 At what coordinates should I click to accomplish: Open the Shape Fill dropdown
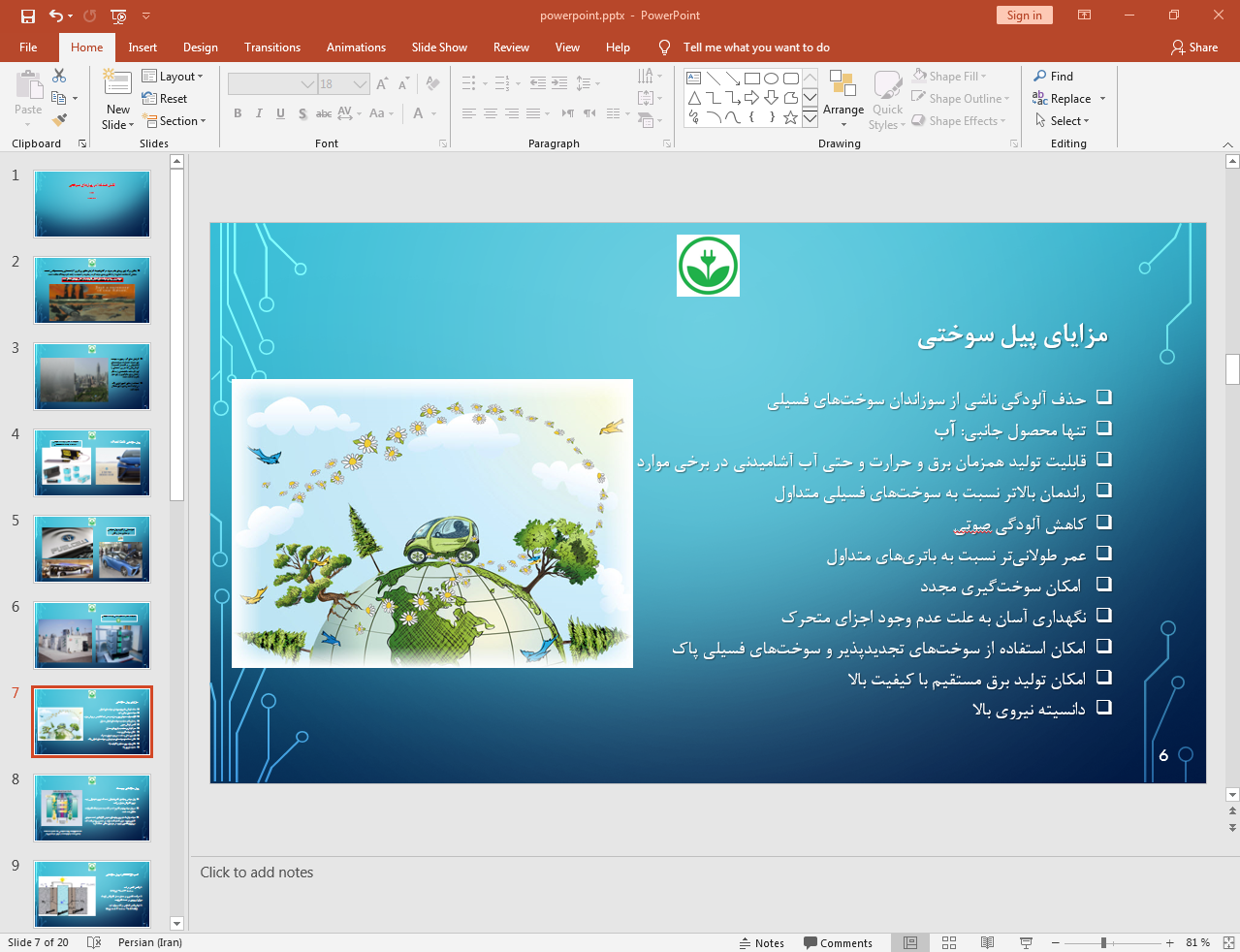[949, 76]
